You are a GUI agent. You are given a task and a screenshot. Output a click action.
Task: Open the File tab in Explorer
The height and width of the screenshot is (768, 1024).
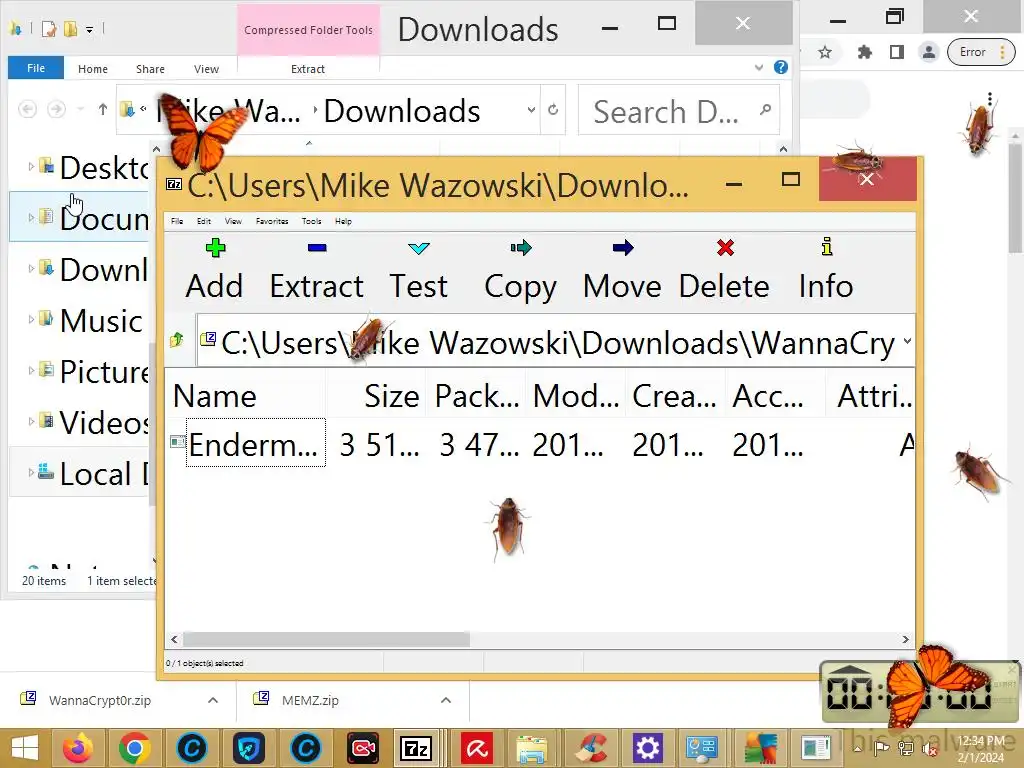click(36, 68)
